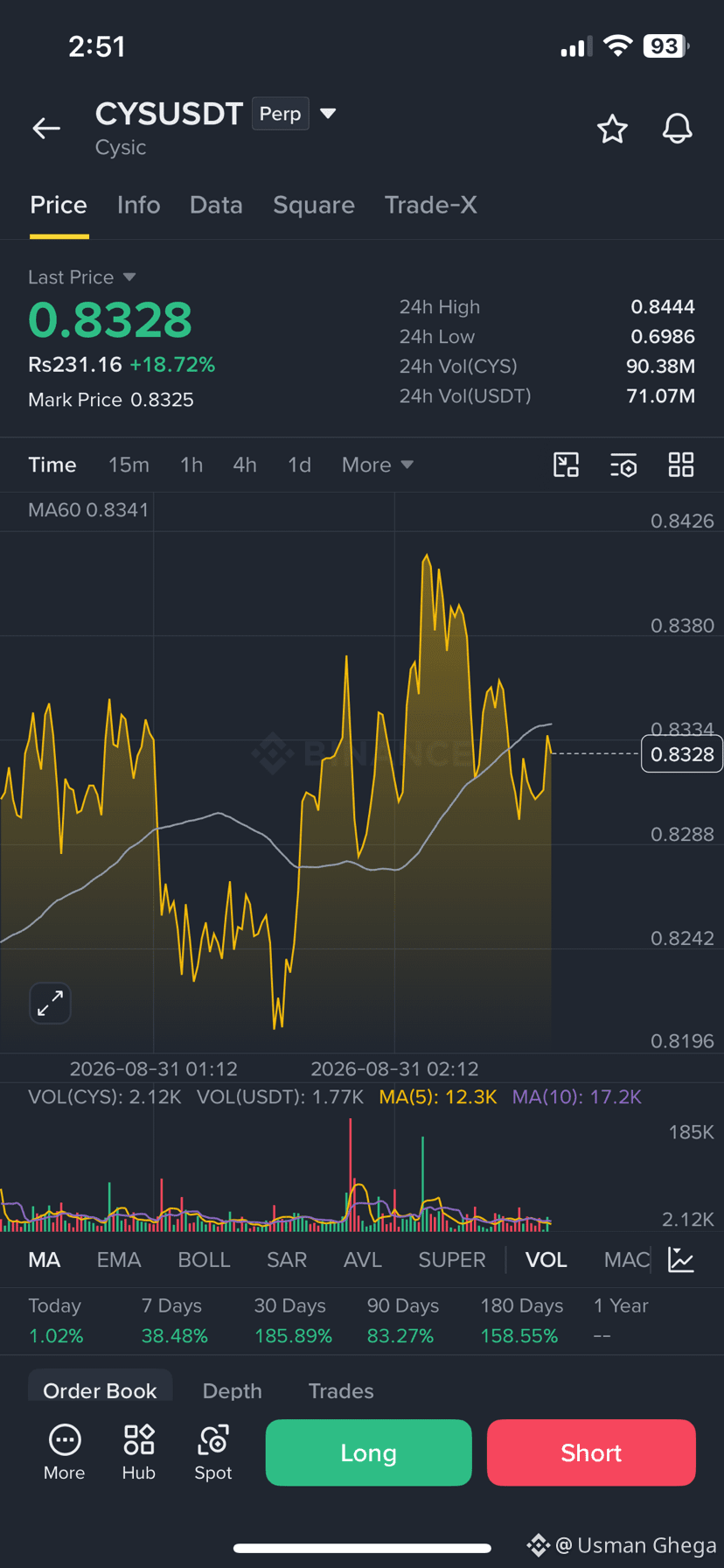The width and height of the screenshot is (724, 1568).
Task: Select the 1d chart interval
Action: pos(299,465)
